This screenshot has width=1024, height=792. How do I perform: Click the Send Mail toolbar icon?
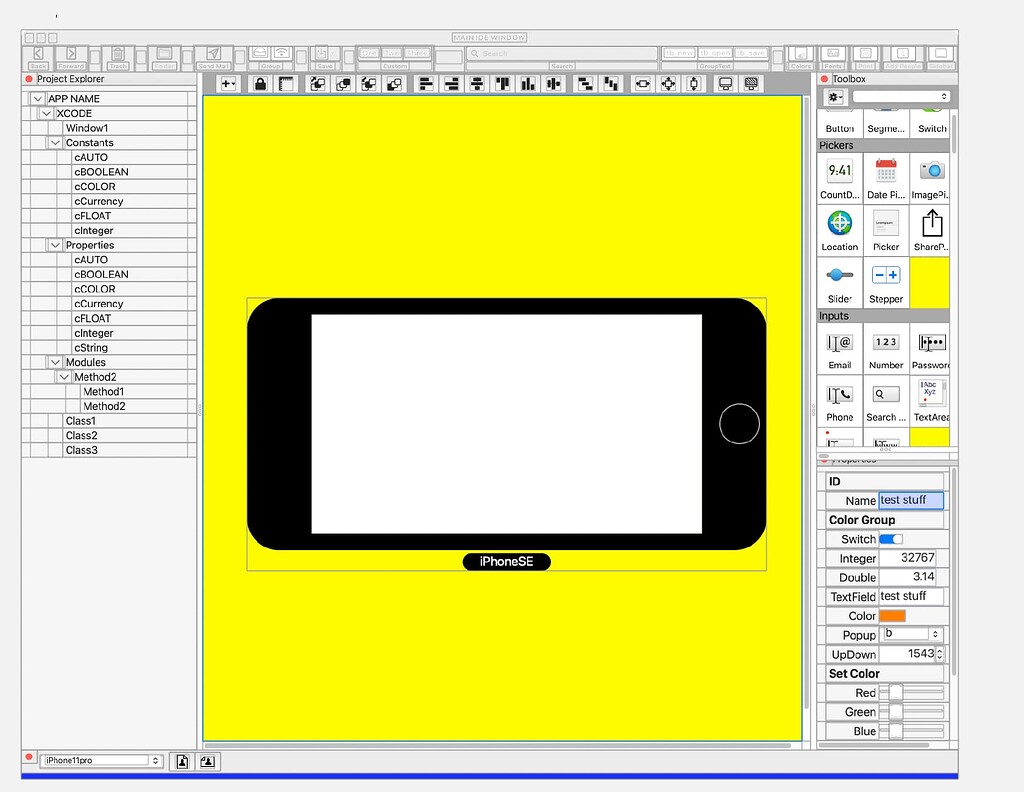pyautogui.click(x=214, y=54)
